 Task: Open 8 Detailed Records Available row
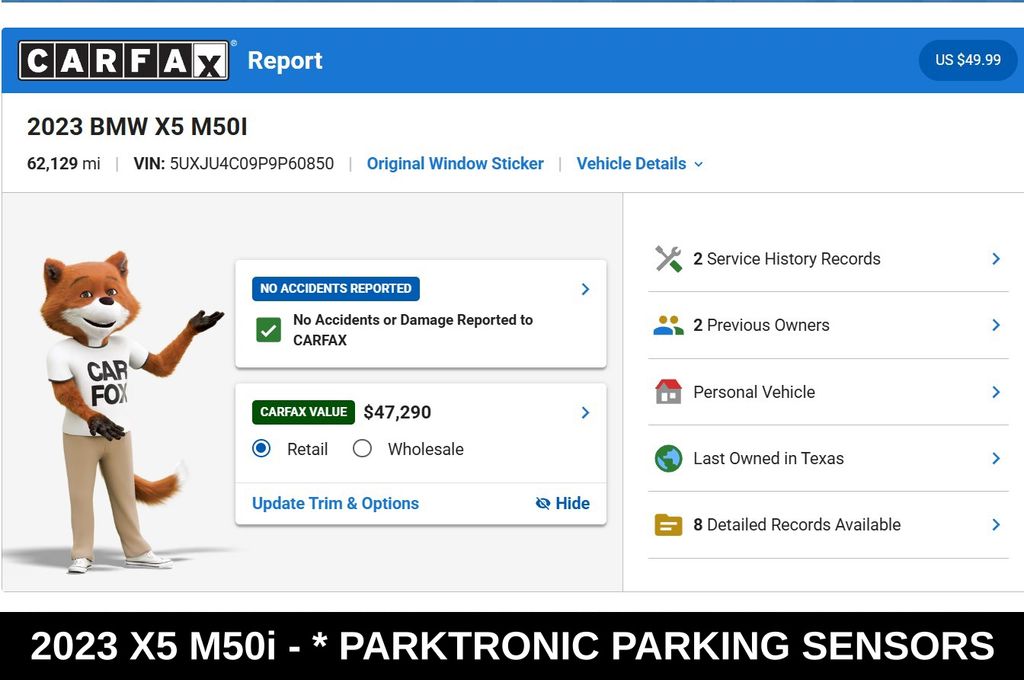click(828, 525)
